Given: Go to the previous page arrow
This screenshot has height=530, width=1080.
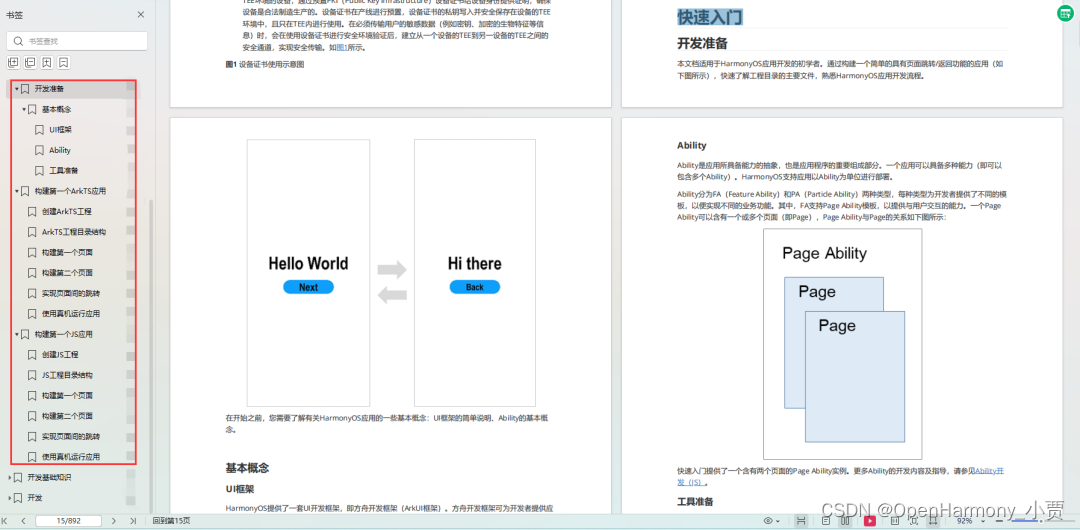Looking at the screenshot, I should coord(27,521).
